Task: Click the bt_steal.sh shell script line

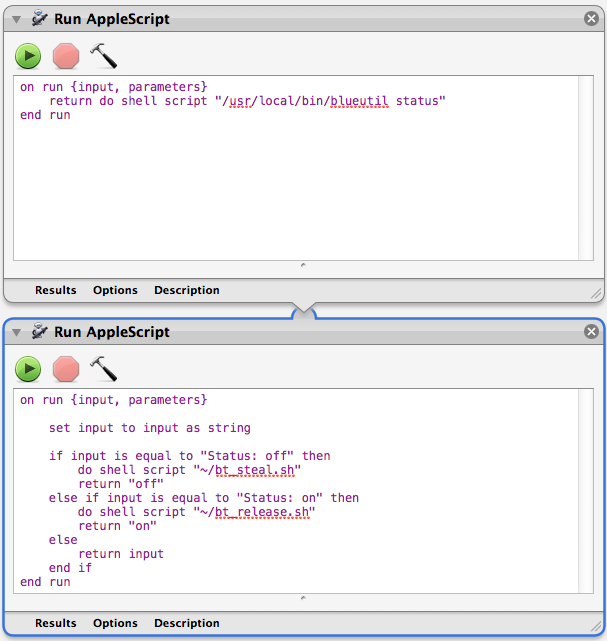Action: click(189, 470)
